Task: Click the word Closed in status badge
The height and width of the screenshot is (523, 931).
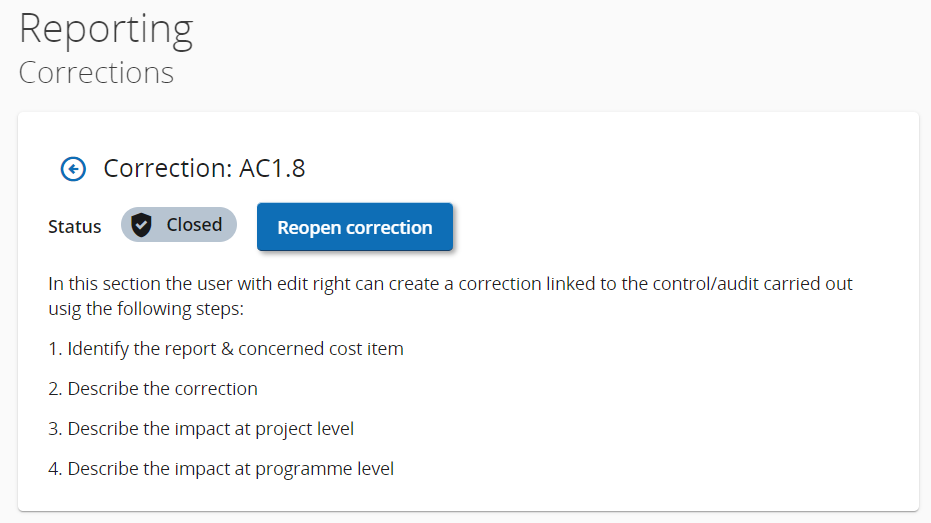Action: (194, 225)
